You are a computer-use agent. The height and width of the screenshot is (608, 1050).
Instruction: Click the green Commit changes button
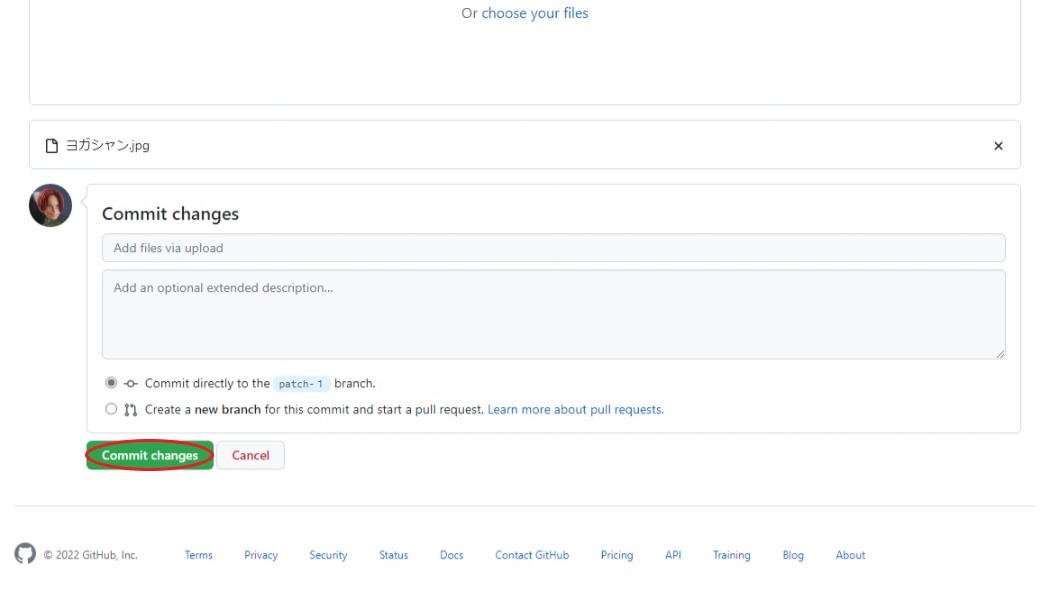pyautogui.click(x=150, y=455)
